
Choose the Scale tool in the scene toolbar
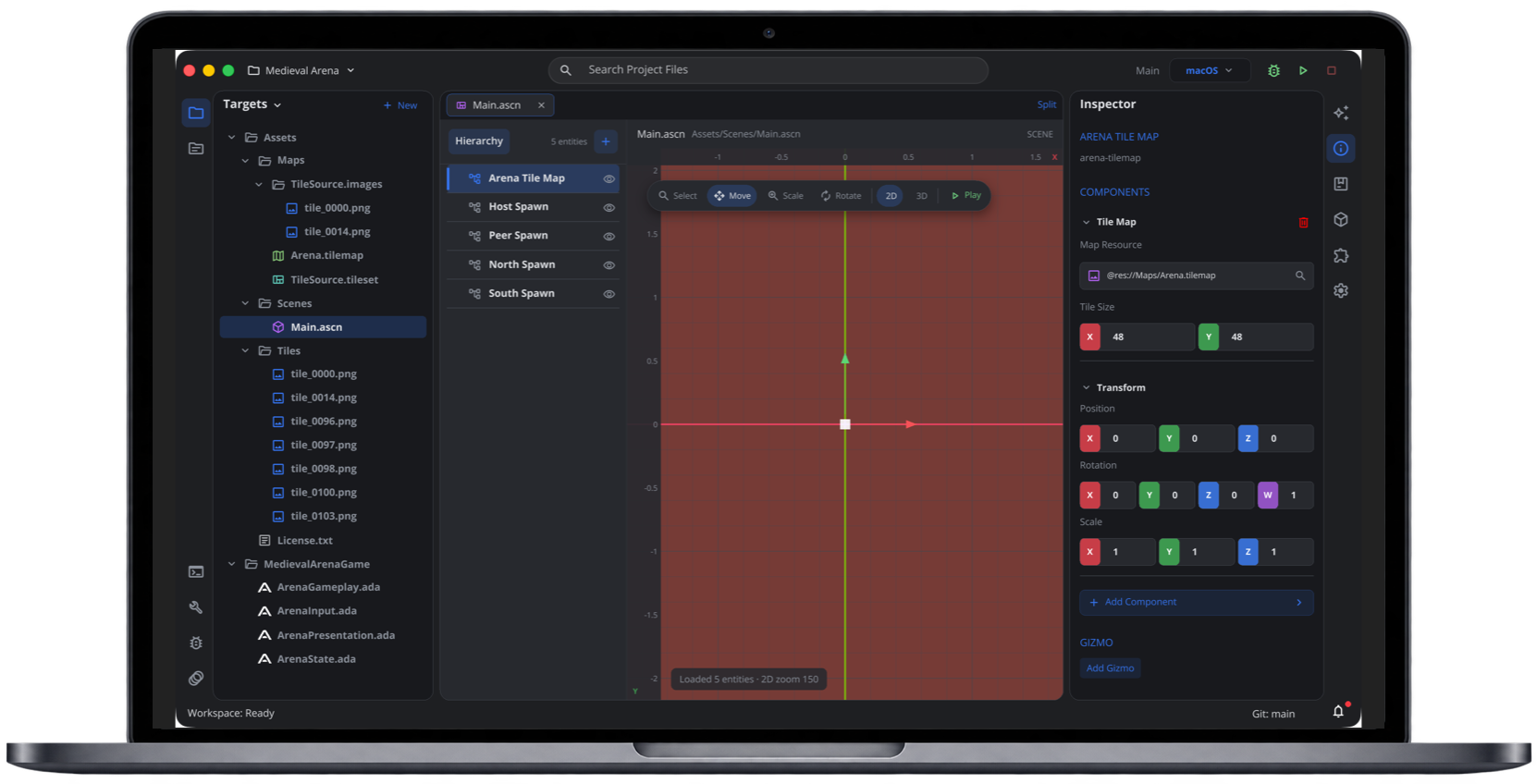(786, 196)
